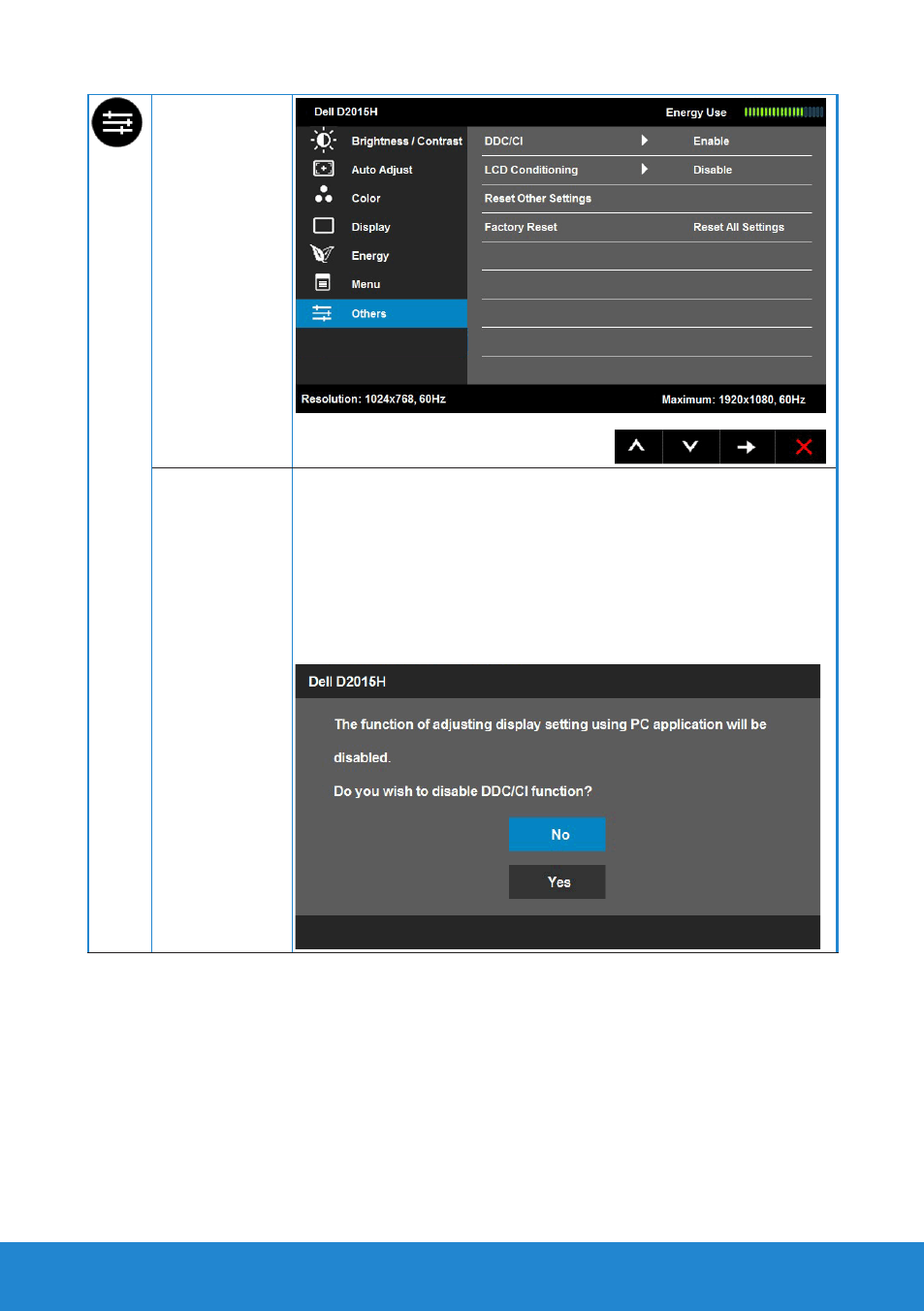Select the LCD Conditioning option
The width and height of the screenshot is (924, 1311).
coord(531,170)
